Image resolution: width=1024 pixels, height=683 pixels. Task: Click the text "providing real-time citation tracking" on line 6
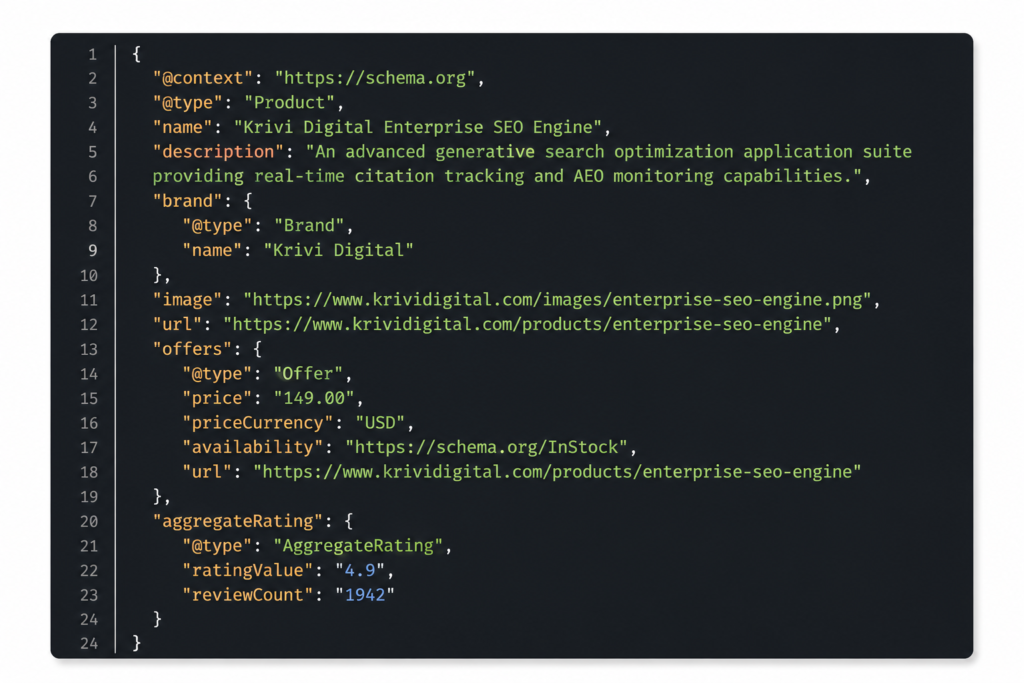(338, 176)
